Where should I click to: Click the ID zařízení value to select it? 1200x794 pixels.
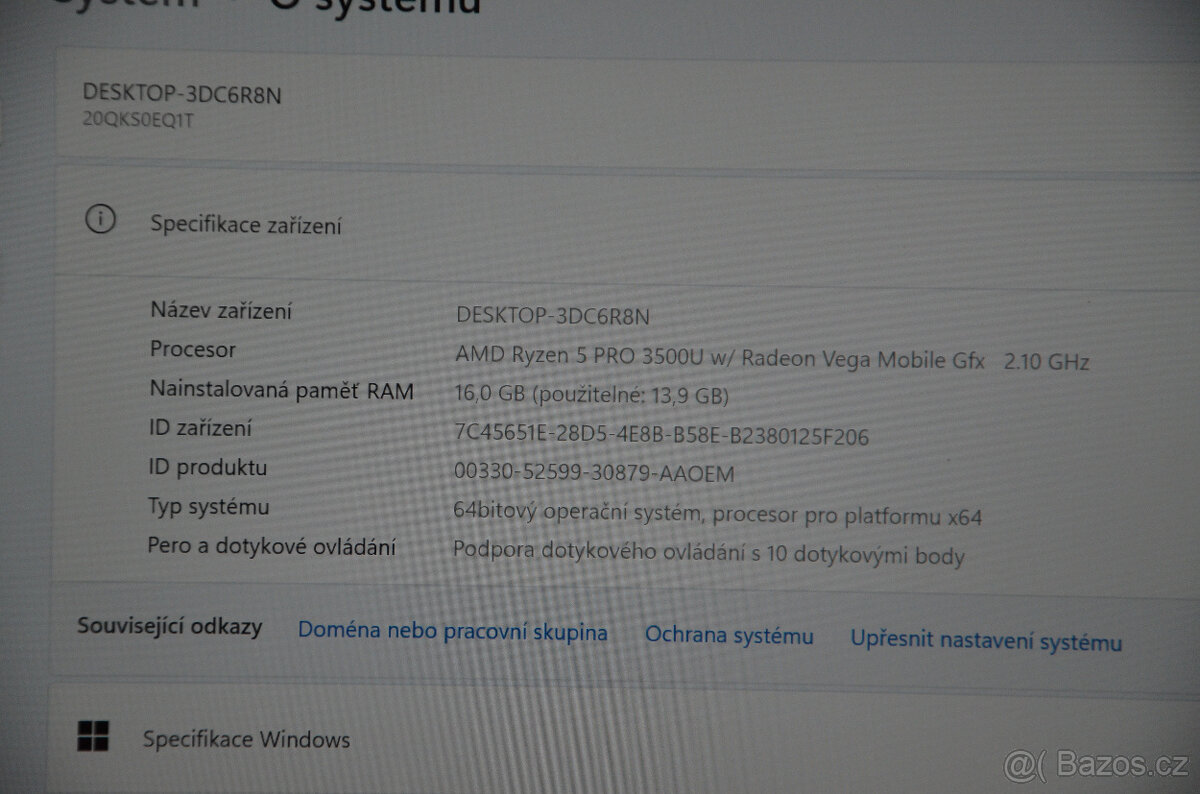pos(663,434)
